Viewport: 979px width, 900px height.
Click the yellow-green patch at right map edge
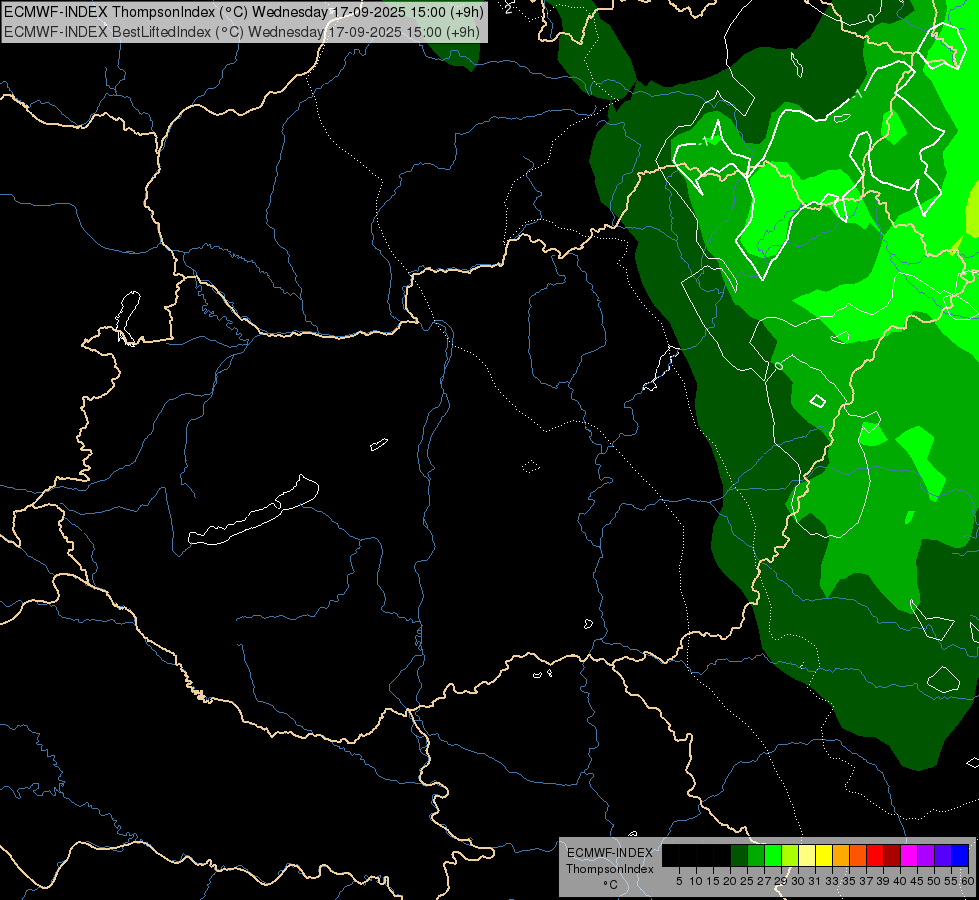(972, 208)
